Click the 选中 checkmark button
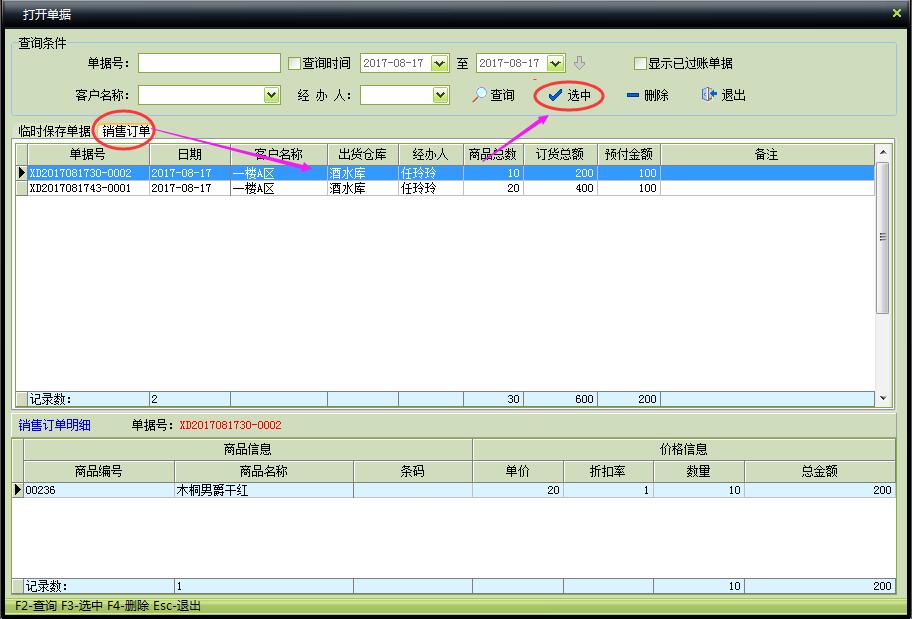 click(569, 95)
